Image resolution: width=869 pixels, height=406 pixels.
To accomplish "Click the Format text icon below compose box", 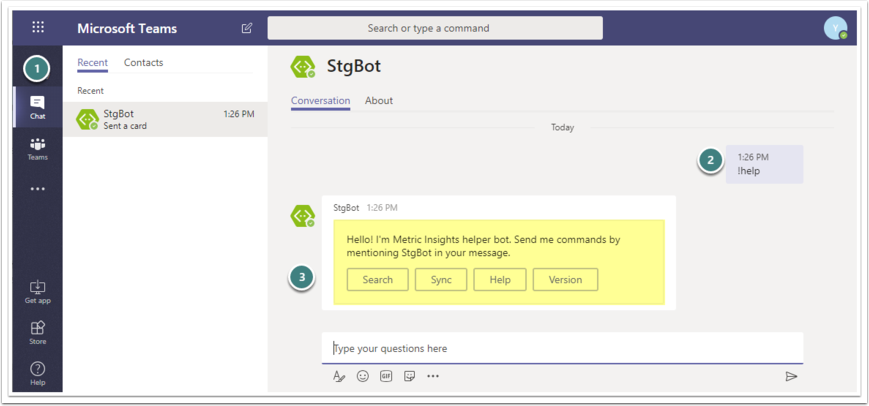I will point(339,377).
